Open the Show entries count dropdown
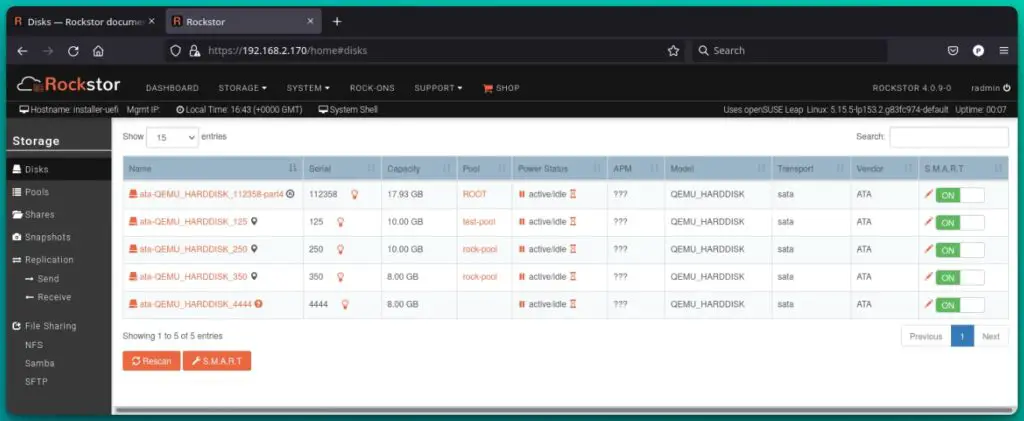 coord(174,137)
